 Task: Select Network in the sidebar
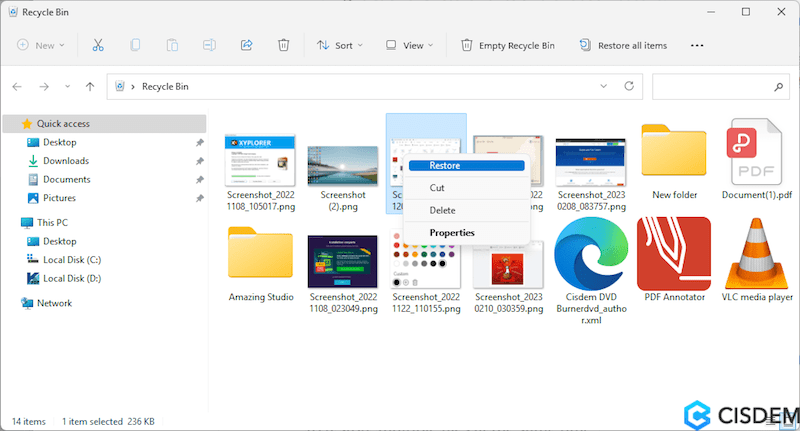[54, 303]
